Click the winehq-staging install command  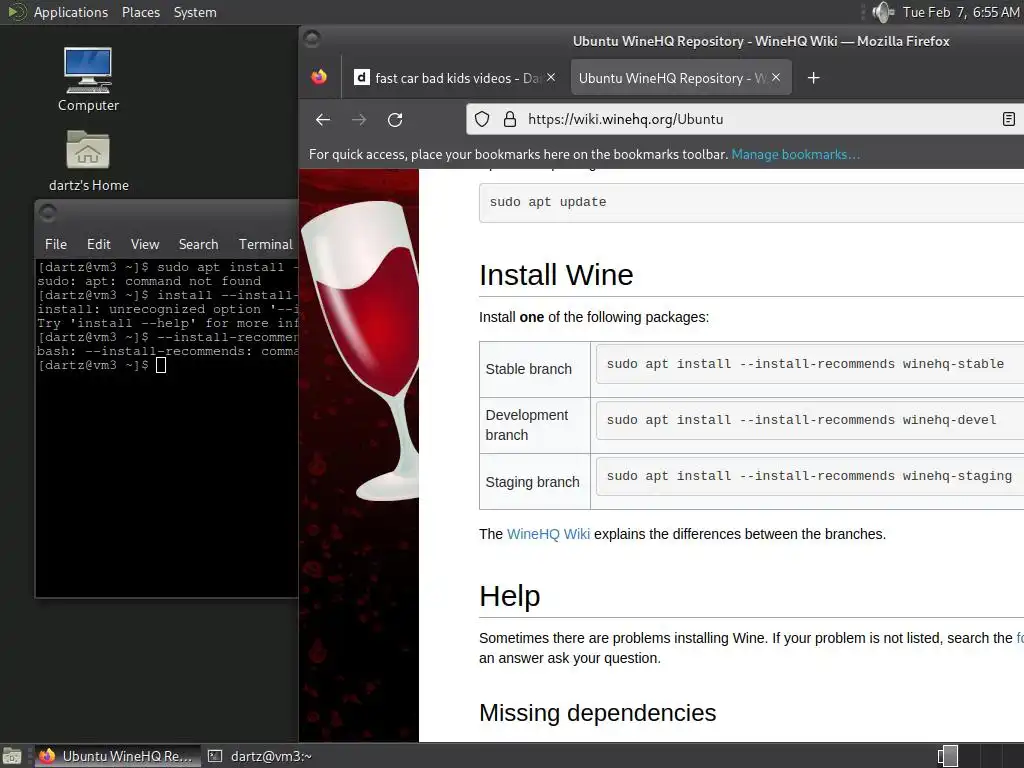(x=809, y=476)
